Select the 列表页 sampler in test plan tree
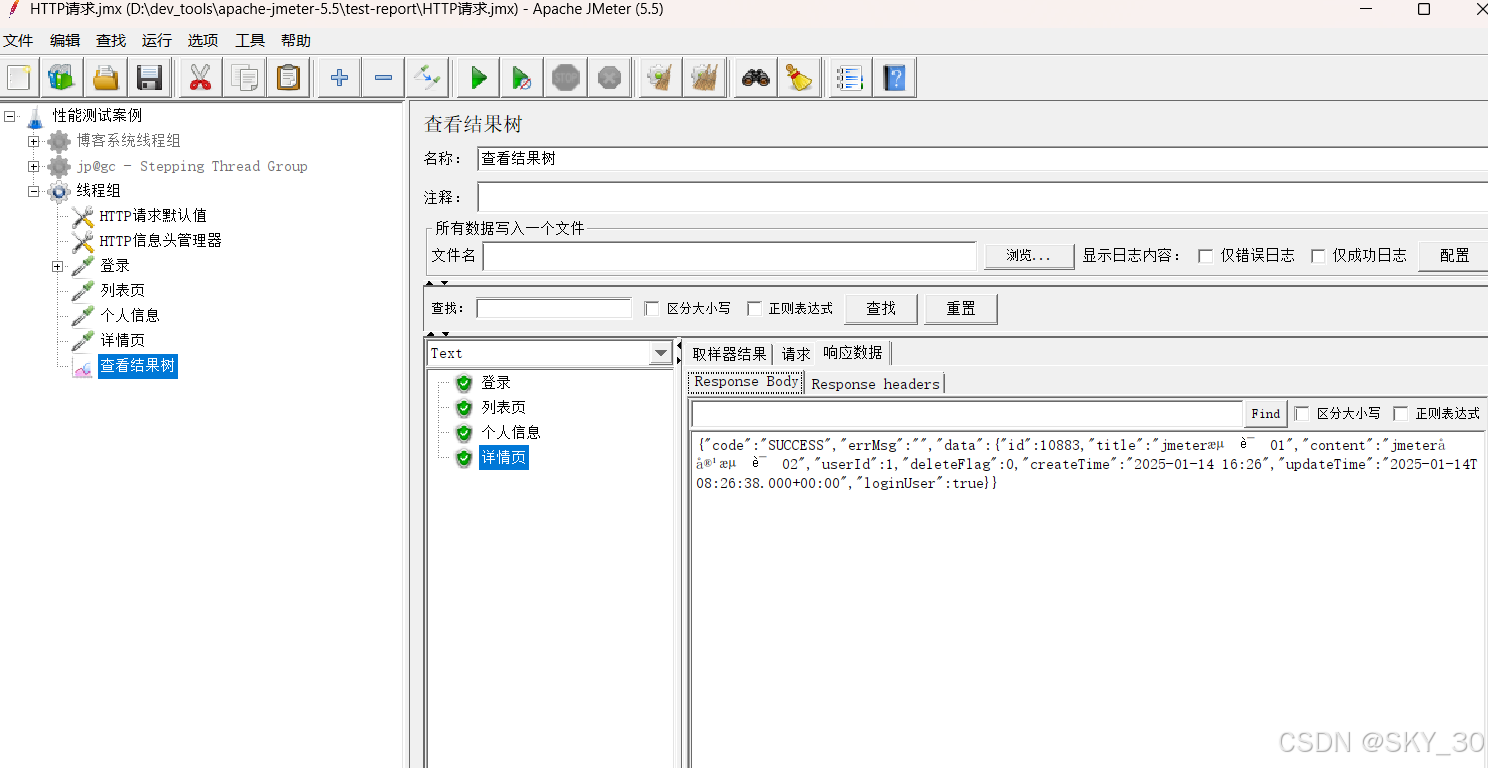1488x768 pixels. click(x=122, y=291)
